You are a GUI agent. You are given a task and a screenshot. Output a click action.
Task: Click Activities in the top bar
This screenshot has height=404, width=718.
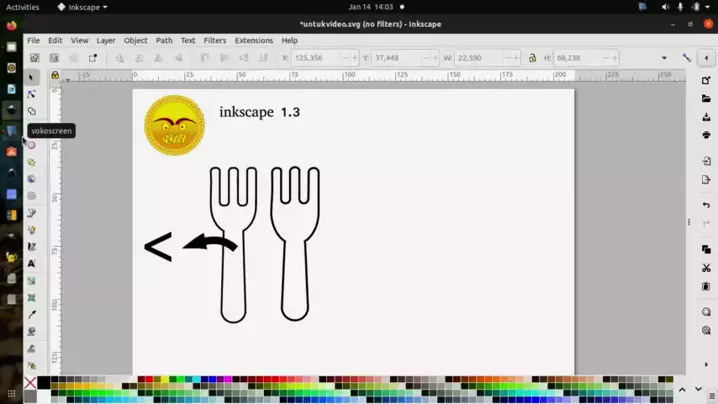22,7
